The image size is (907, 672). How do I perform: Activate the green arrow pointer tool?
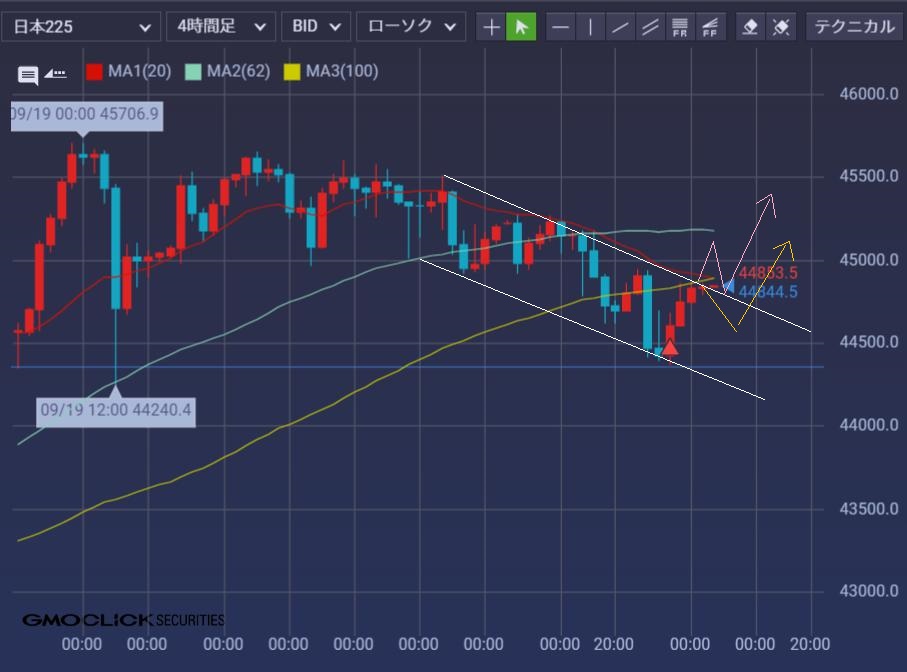pos(521,27)
